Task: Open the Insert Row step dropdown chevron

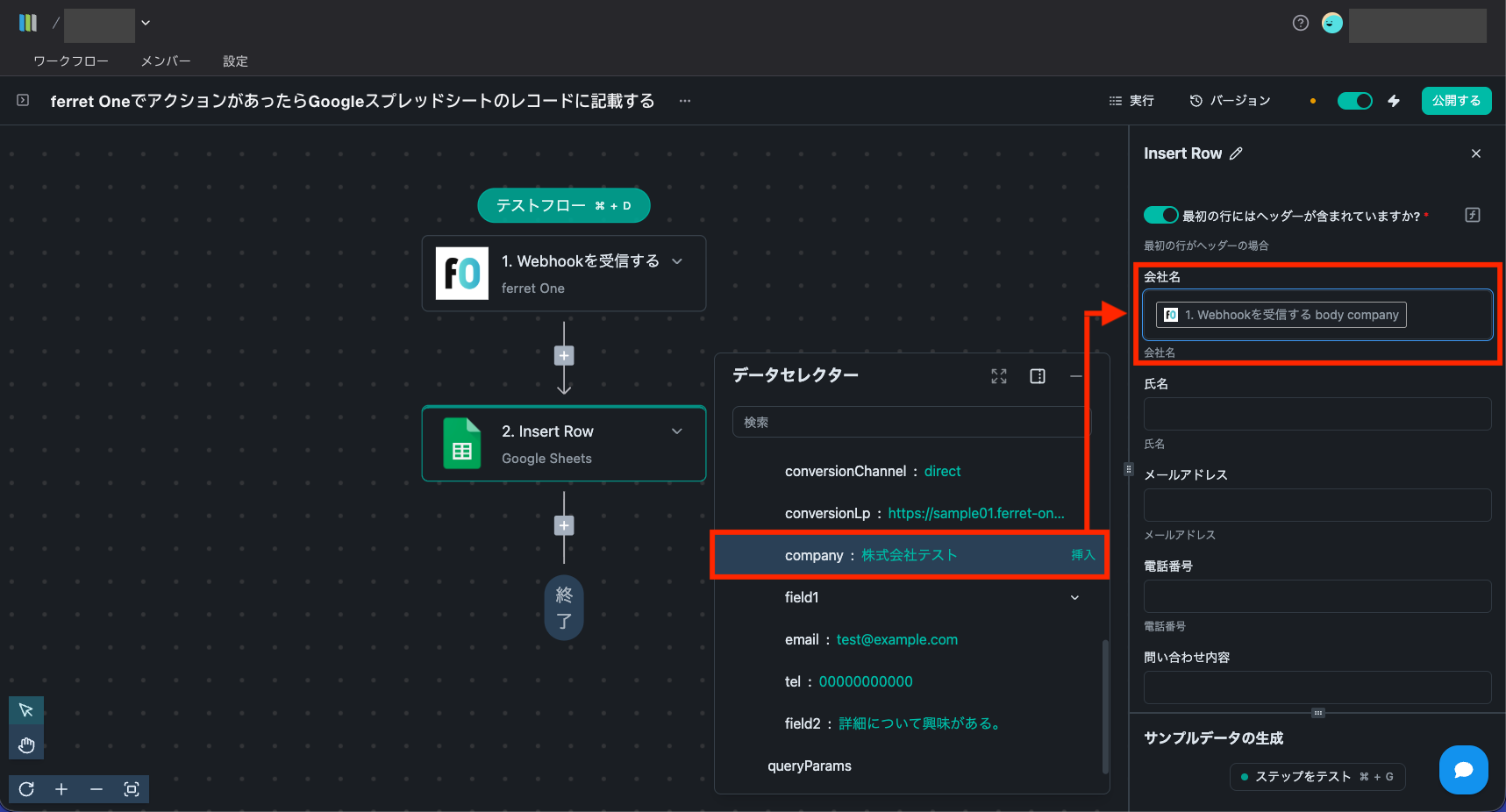Action: pyautogui.click(x=677, y=431)
